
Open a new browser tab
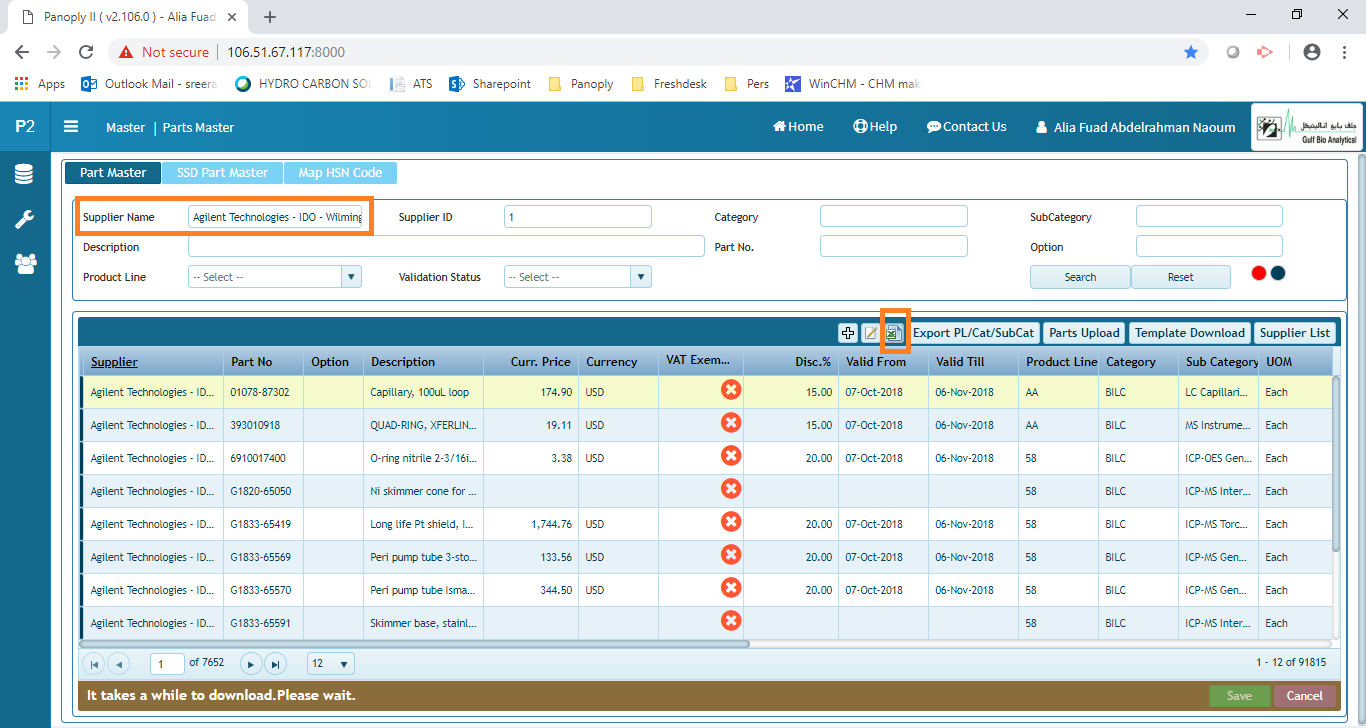click(270, 16)
